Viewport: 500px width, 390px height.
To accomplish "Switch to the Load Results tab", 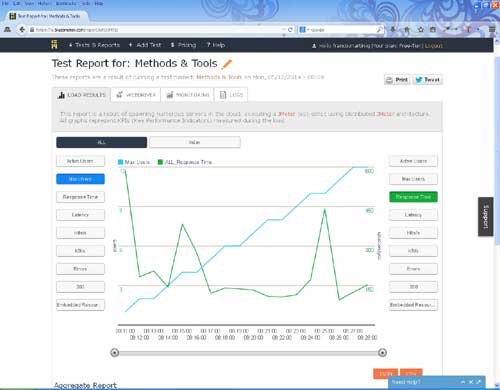I will (x=81, y=95).
